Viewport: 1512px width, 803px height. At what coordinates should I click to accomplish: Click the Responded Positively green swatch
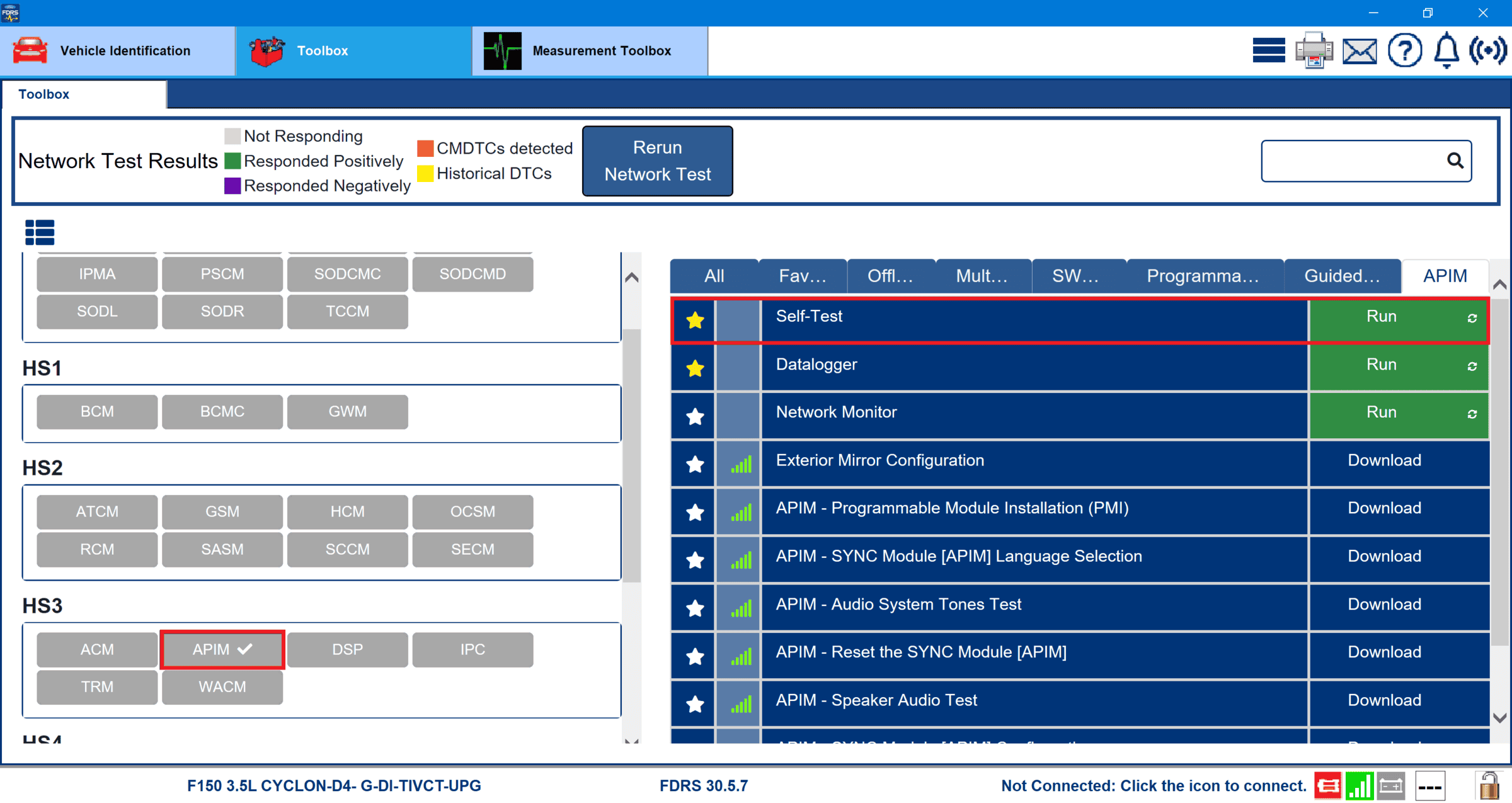tap(232, 161)
